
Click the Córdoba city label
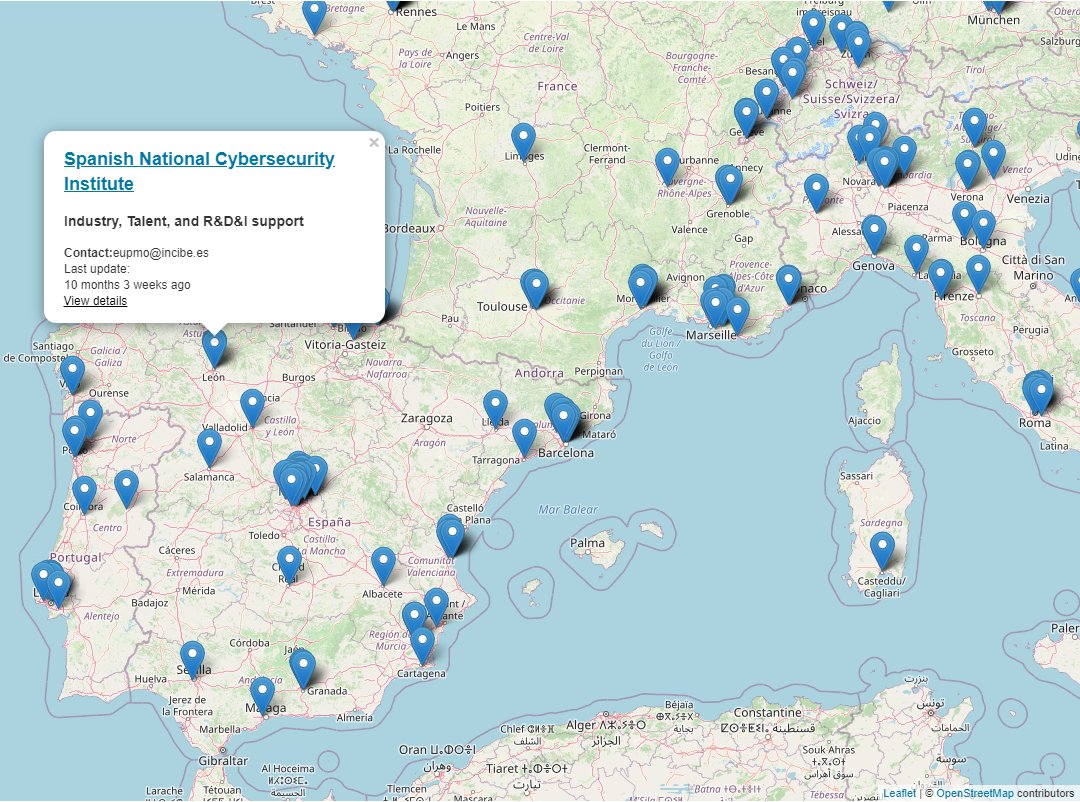(x=249, y=643)
